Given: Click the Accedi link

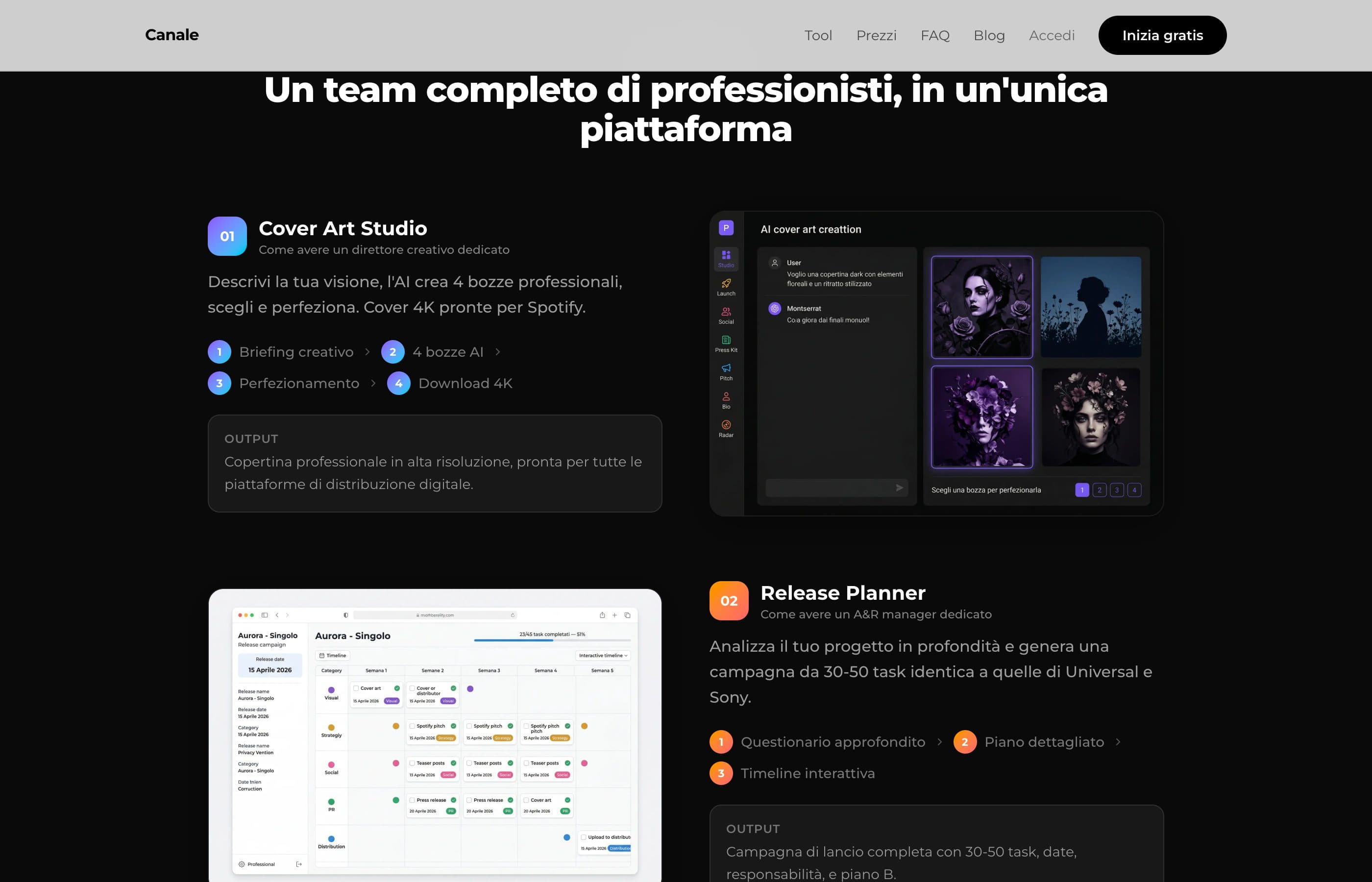Looking at the screenshot, I should pos(1052,35).
